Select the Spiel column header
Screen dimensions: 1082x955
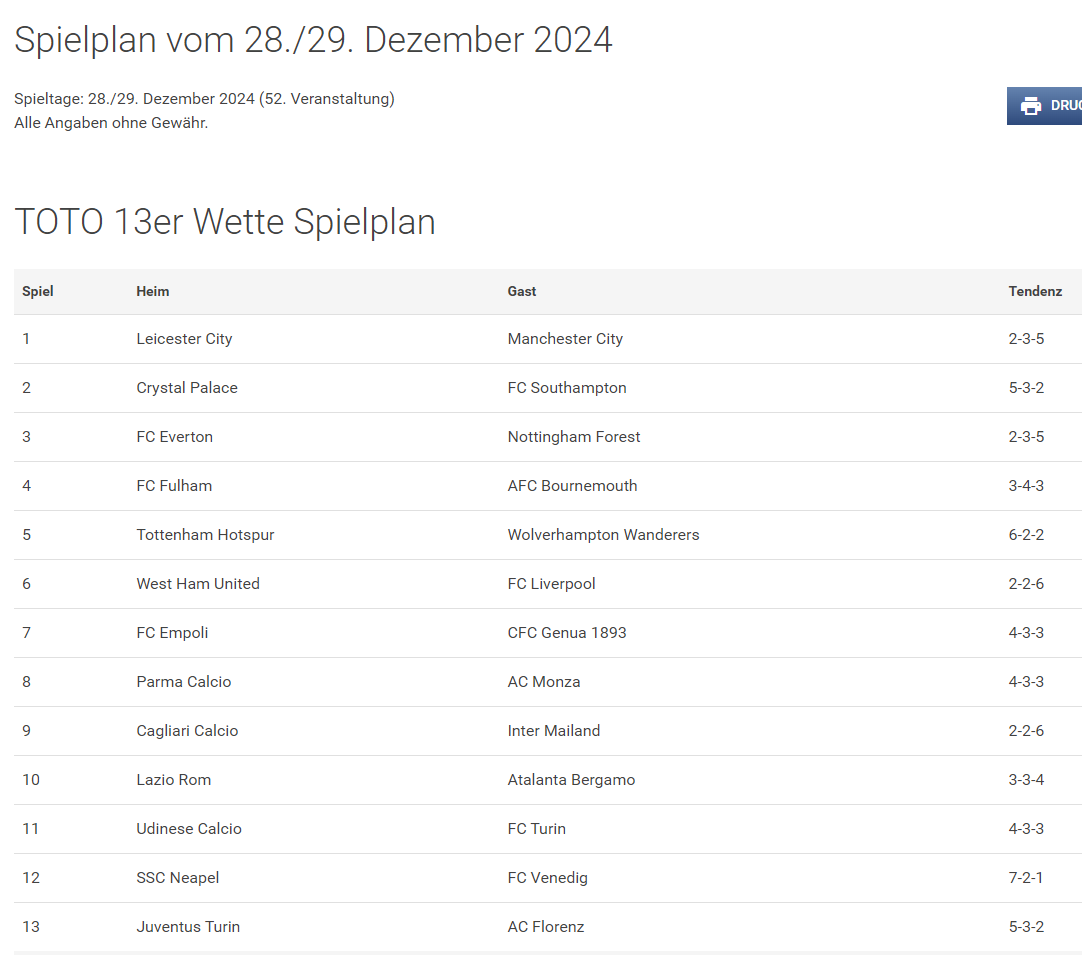(x=38, y=291)
